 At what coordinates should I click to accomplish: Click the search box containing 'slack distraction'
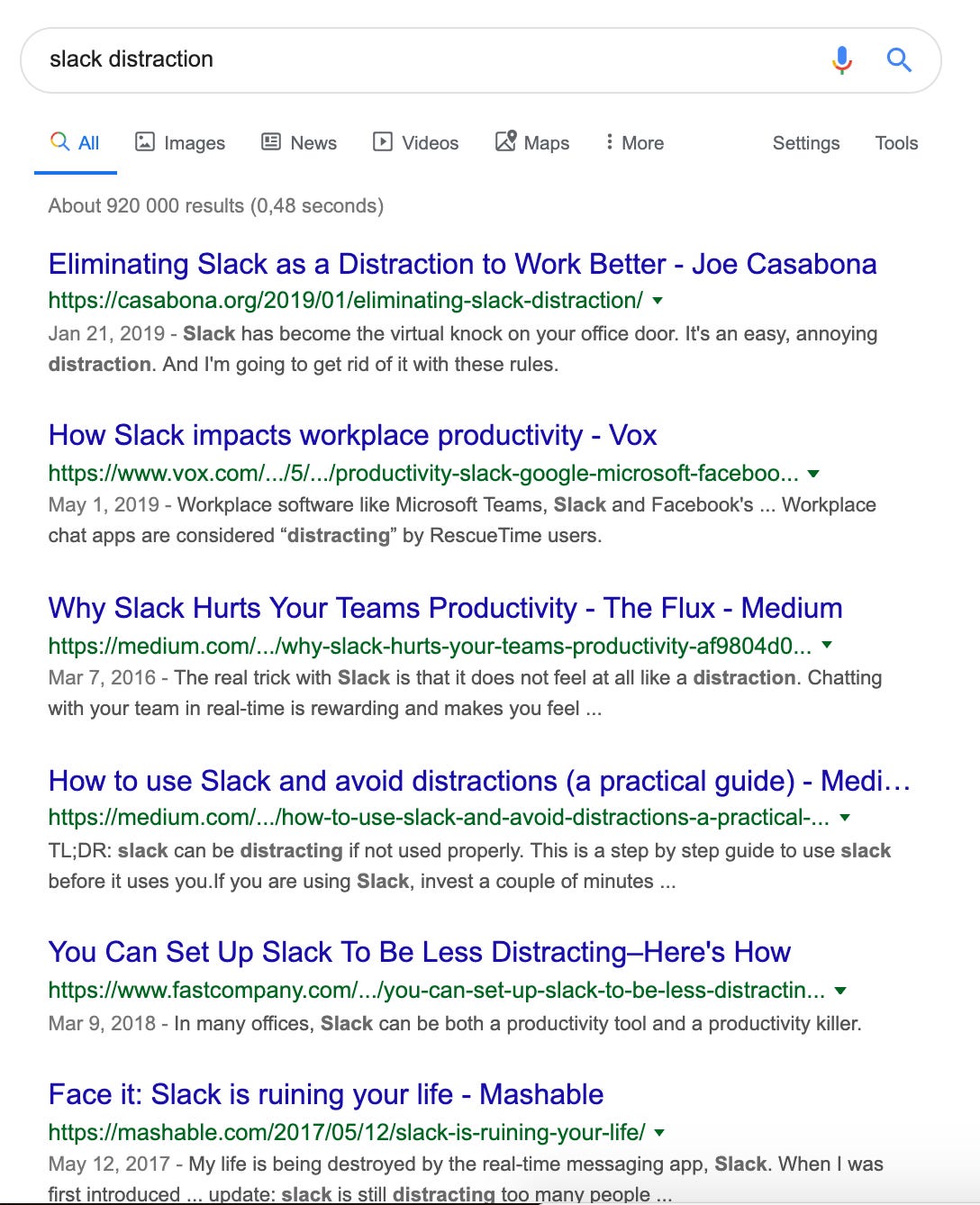(481, 60)
